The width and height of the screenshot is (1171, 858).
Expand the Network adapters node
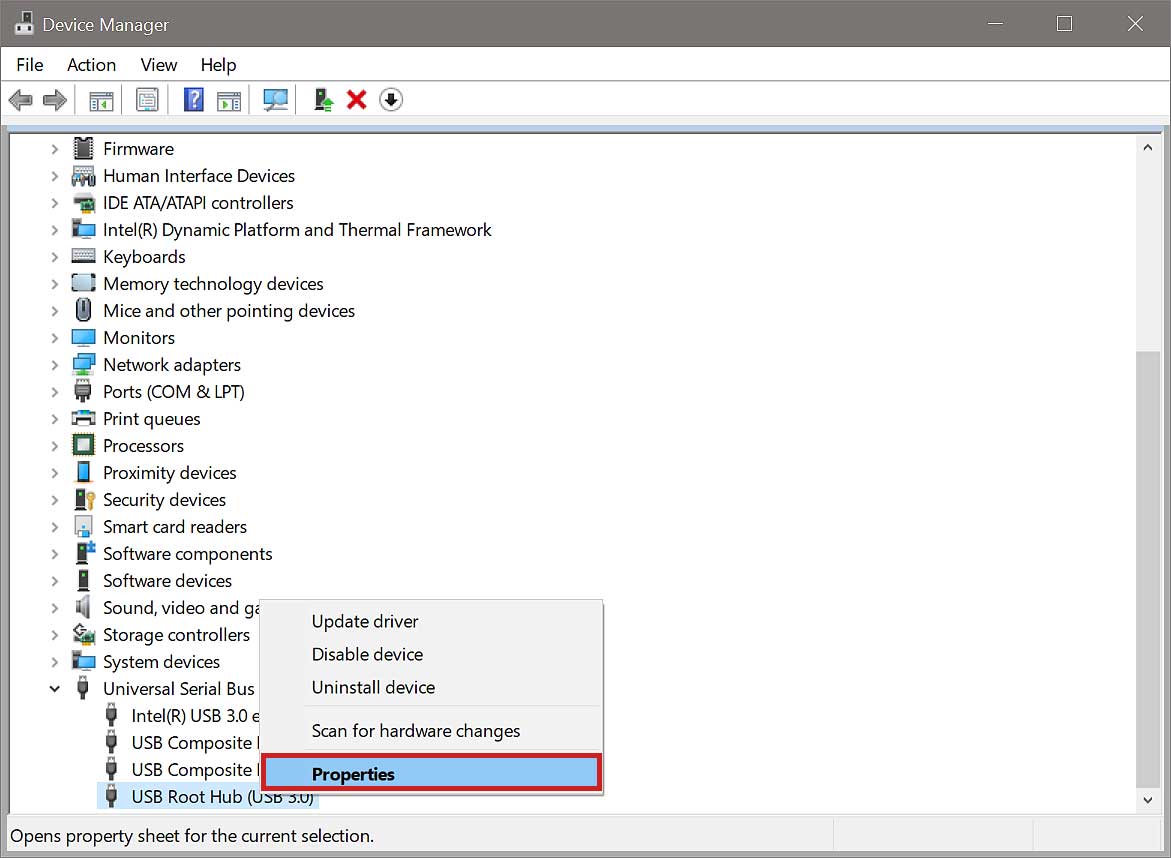pos(55,364)
